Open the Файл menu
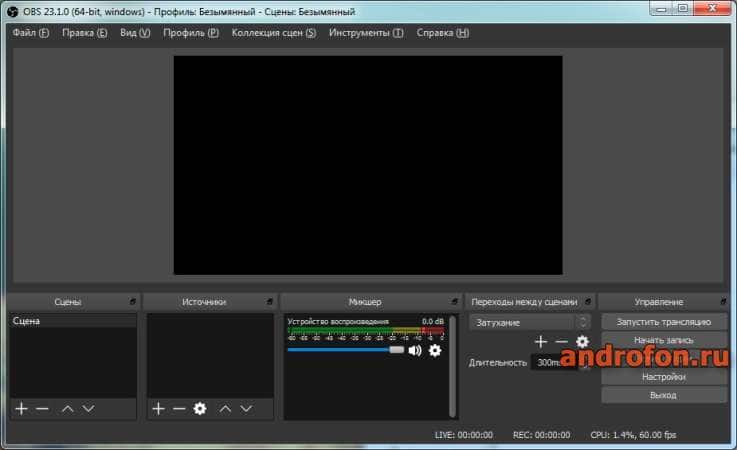The width and height of the screenshot is (737, 450). coord(31,33)
